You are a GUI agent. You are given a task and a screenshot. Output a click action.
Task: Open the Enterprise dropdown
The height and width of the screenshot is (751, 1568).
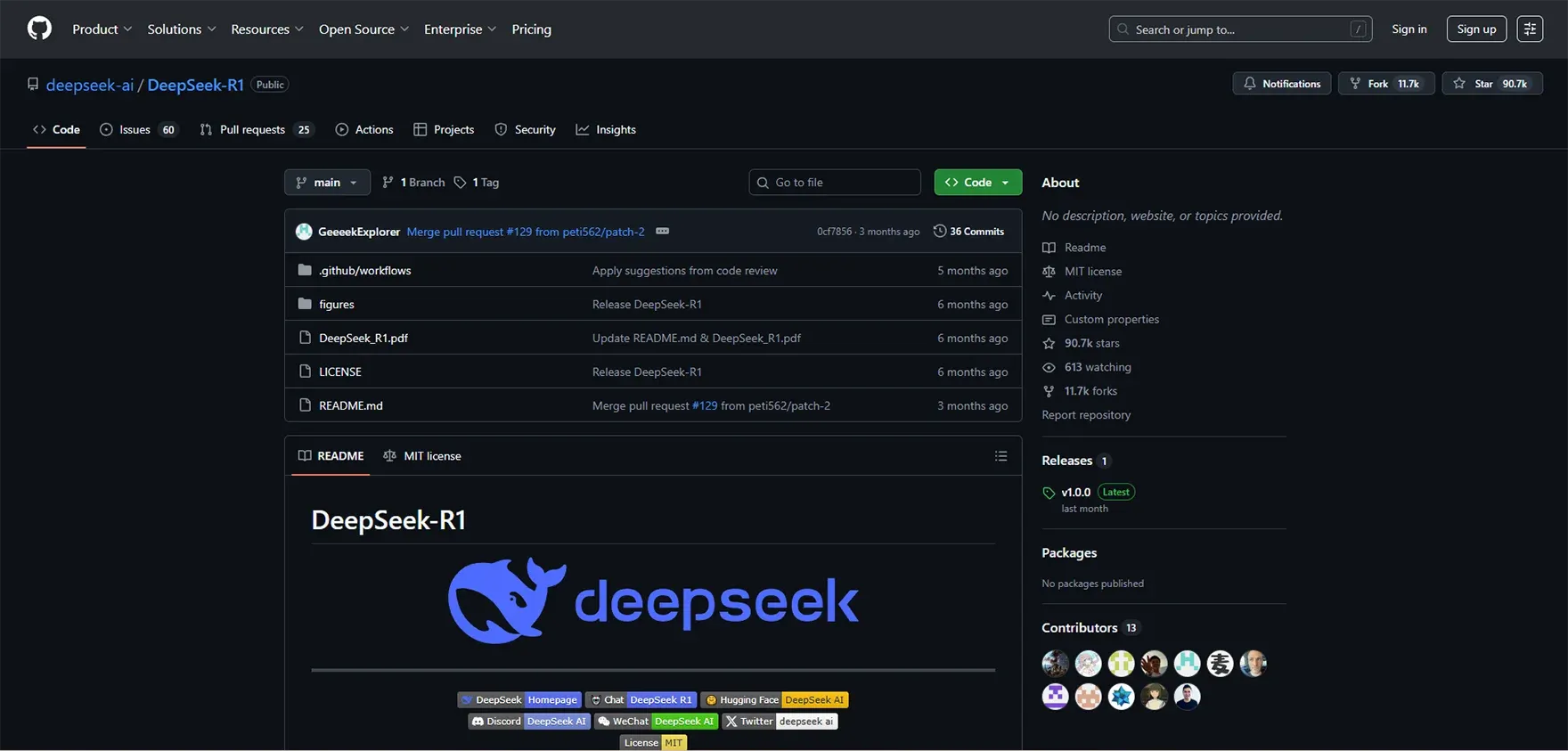[x=460, y=29]
